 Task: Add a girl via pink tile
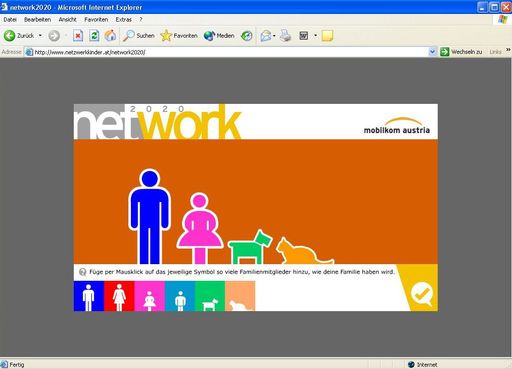pyautogui.click(x=149, y=296)
